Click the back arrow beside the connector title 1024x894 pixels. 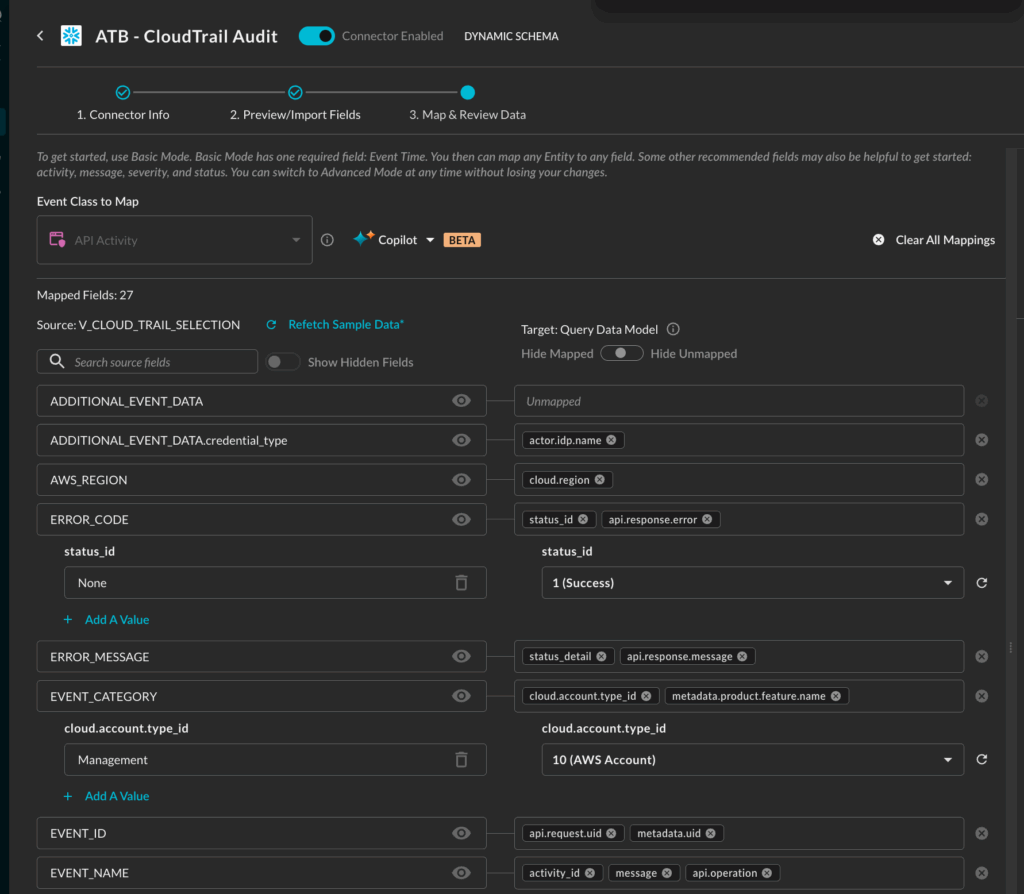tap(39, 35)
